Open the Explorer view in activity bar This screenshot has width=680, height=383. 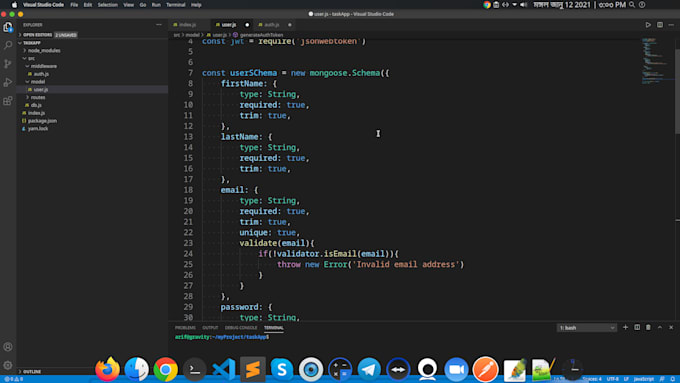tap(8, 27)
